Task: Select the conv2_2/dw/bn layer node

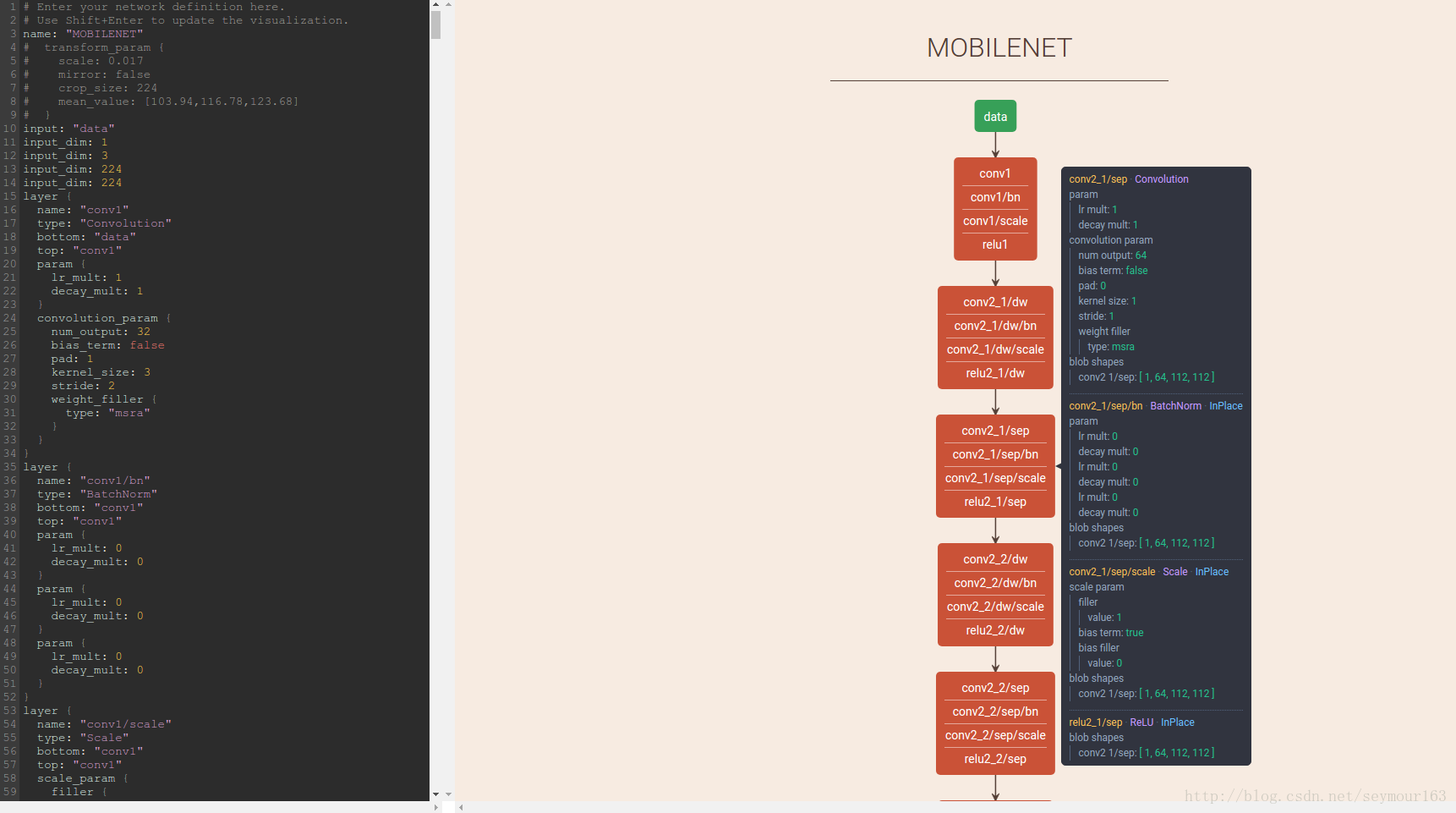Action: pyautogui.click(x=995, y=583)
